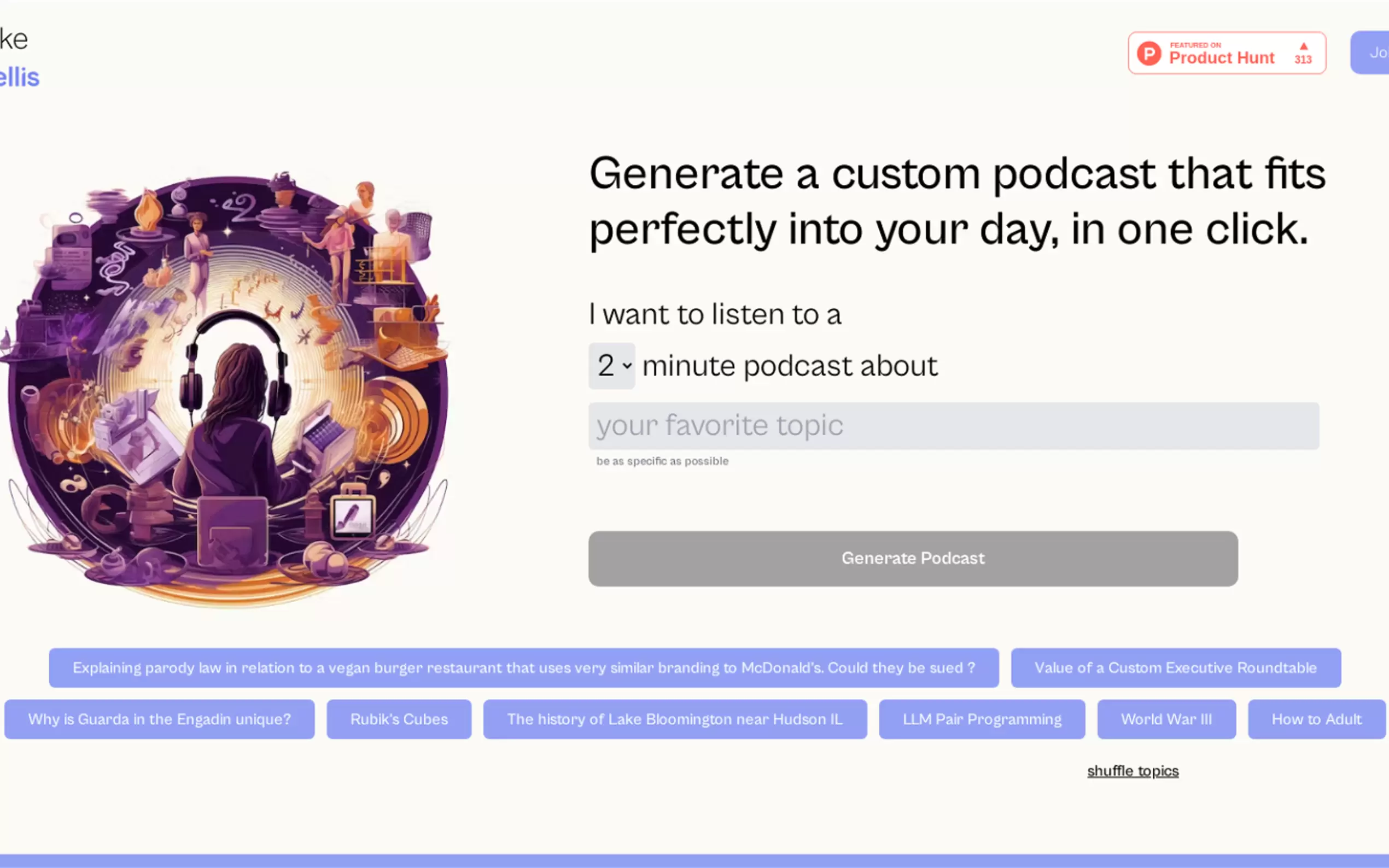Click the Product Hunt logo icon
Screen dimensions: 1389x868
1149,54
